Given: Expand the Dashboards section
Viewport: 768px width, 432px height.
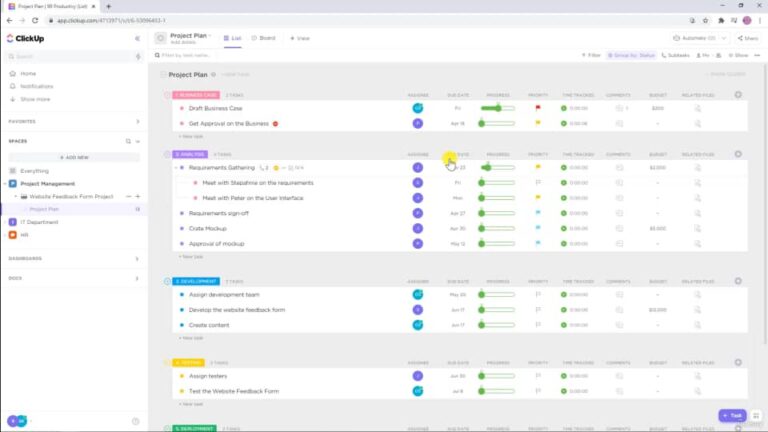Looking at the screenshot, I should [x=137, y=258].
